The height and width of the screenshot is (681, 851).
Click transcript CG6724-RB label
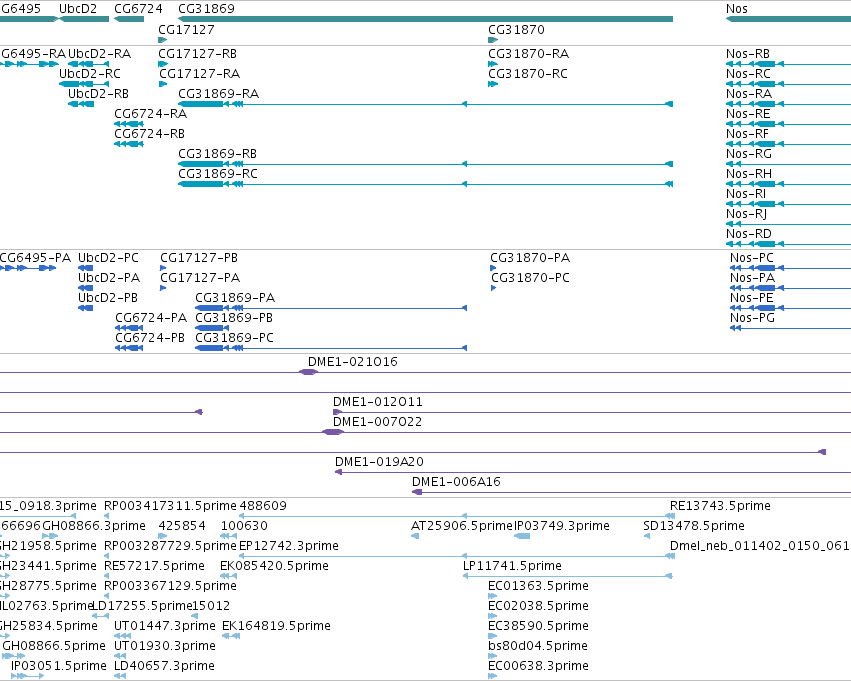pos(149,133)
